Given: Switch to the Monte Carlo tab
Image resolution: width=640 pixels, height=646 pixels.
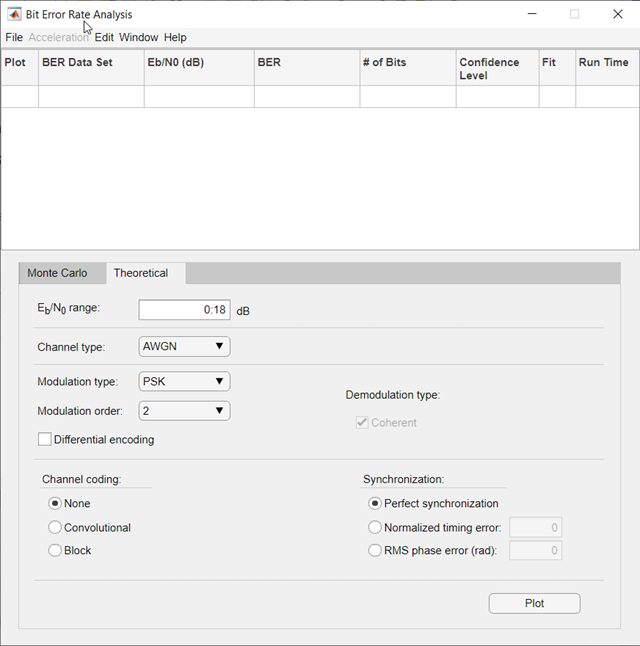Looking at the screenshot, I should coord(57,273).
